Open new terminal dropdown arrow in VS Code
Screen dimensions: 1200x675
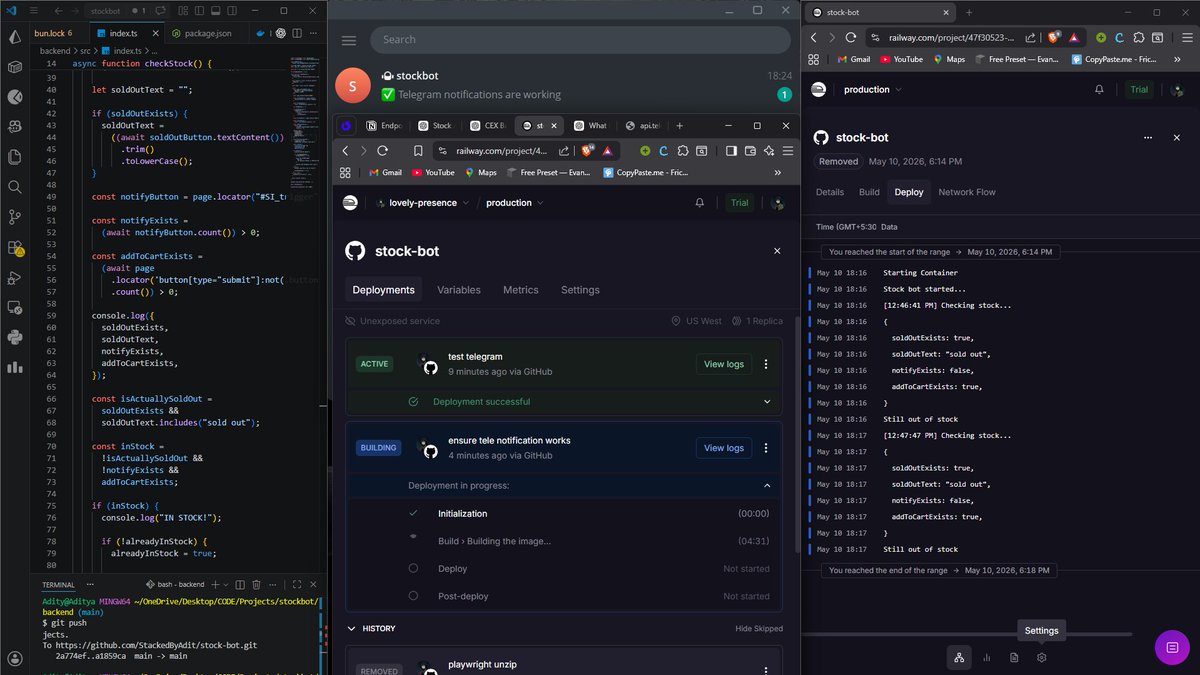(x=226, y=584)
